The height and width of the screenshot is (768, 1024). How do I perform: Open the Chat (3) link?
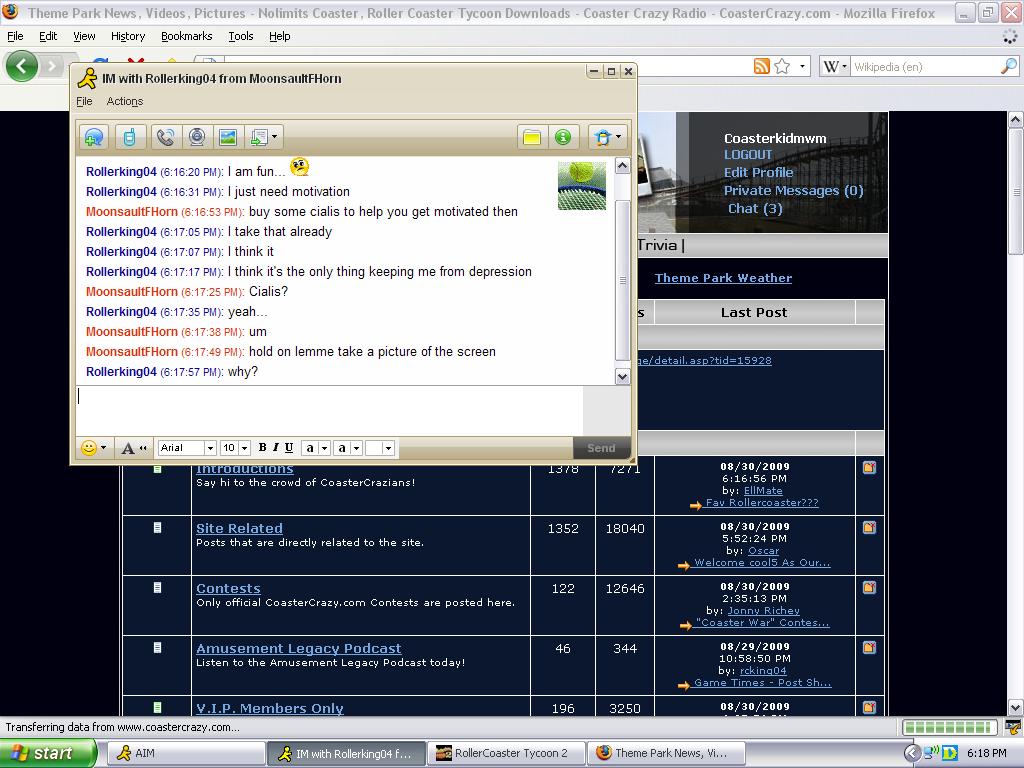pos(755,208)
